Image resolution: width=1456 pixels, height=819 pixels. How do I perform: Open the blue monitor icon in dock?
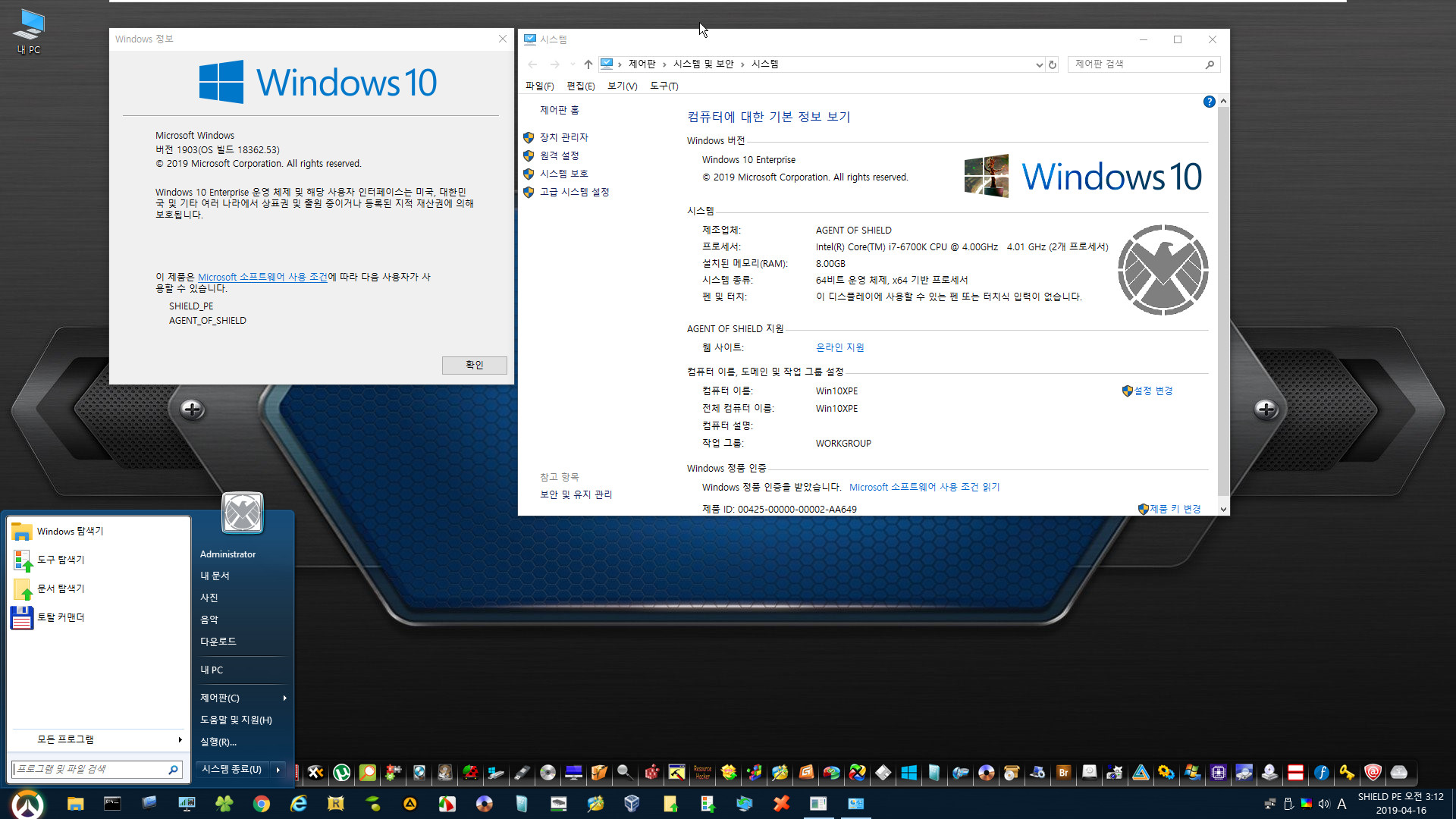pos(573,772)
